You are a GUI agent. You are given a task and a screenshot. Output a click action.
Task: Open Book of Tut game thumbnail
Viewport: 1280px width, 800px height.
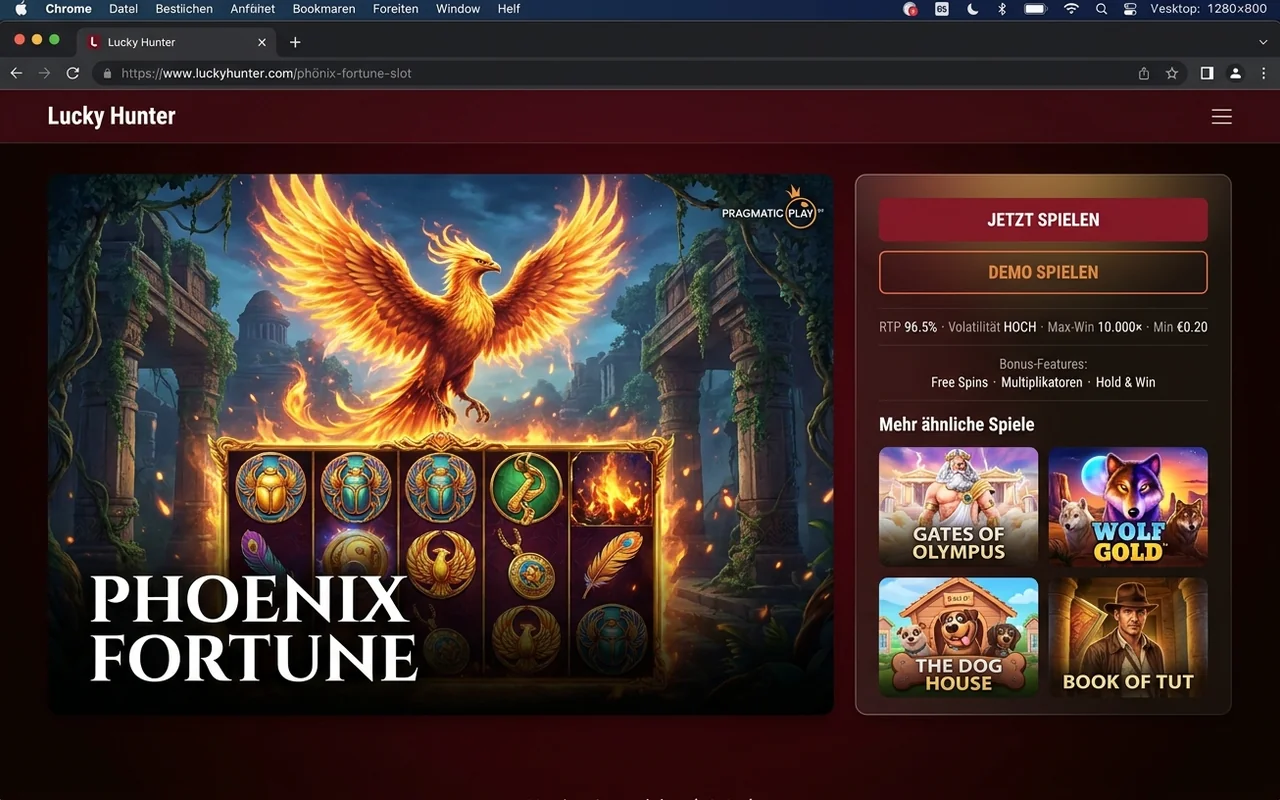coord(1128,637)
